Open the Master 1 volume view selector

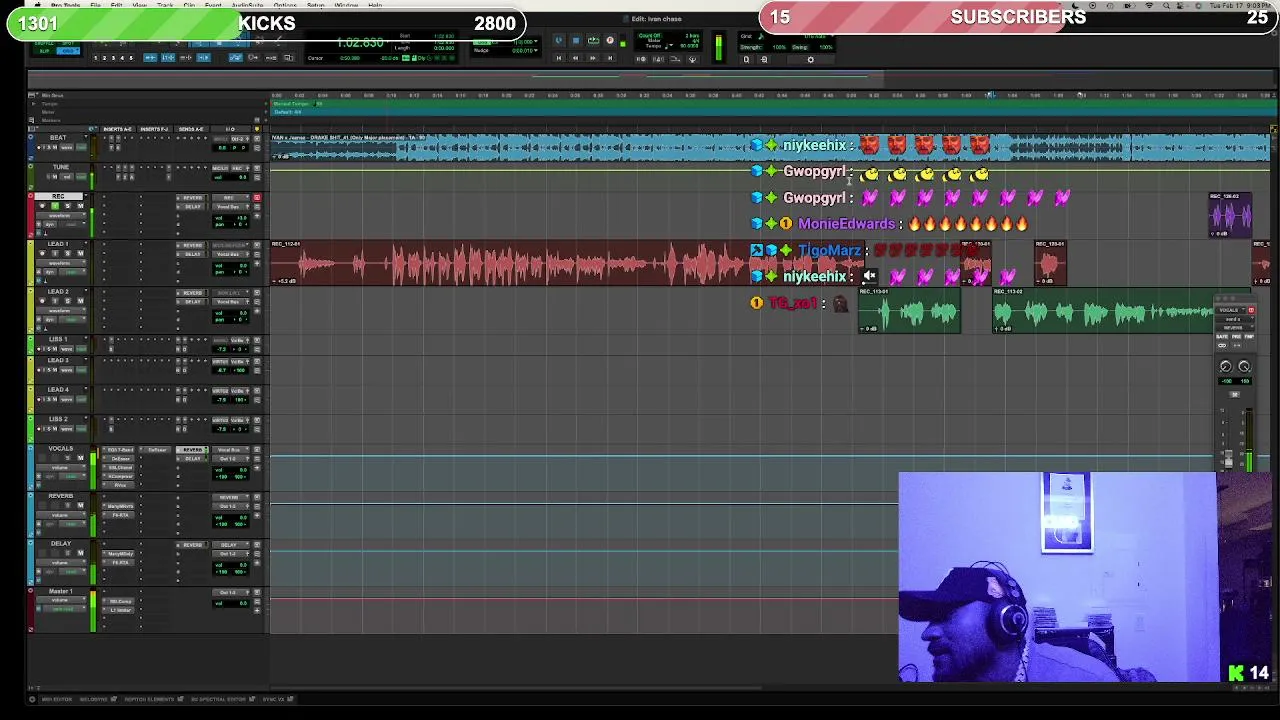tap(61, 600)
